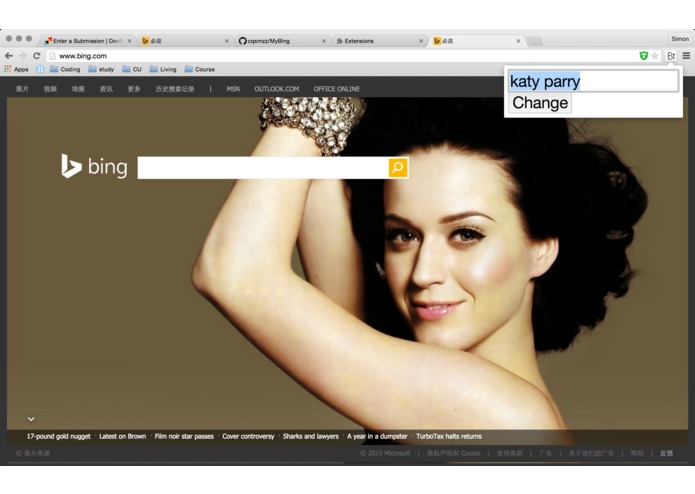This screenshot has height=494, width=695.
Task: Open the Sharks and lawyers headline
Action: pos(311,436)
